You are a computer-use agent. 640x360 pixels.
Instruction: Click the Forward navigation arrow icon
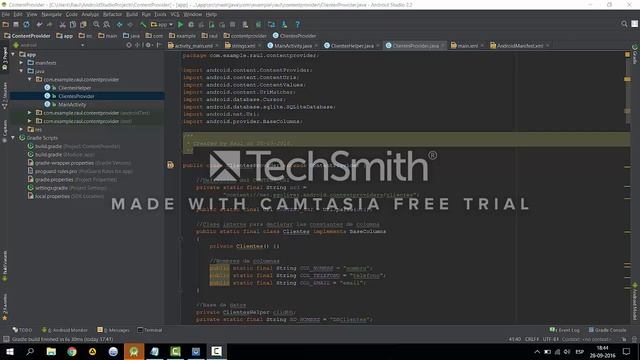point(130,24)
